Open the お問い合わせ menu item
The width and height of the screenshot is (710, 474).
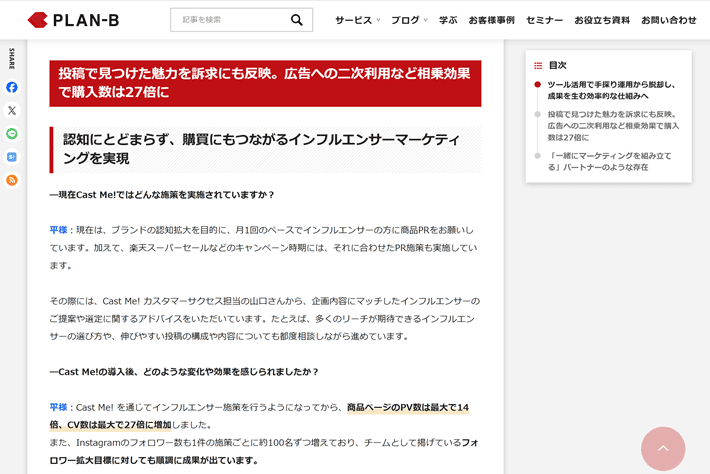(668, 20)
